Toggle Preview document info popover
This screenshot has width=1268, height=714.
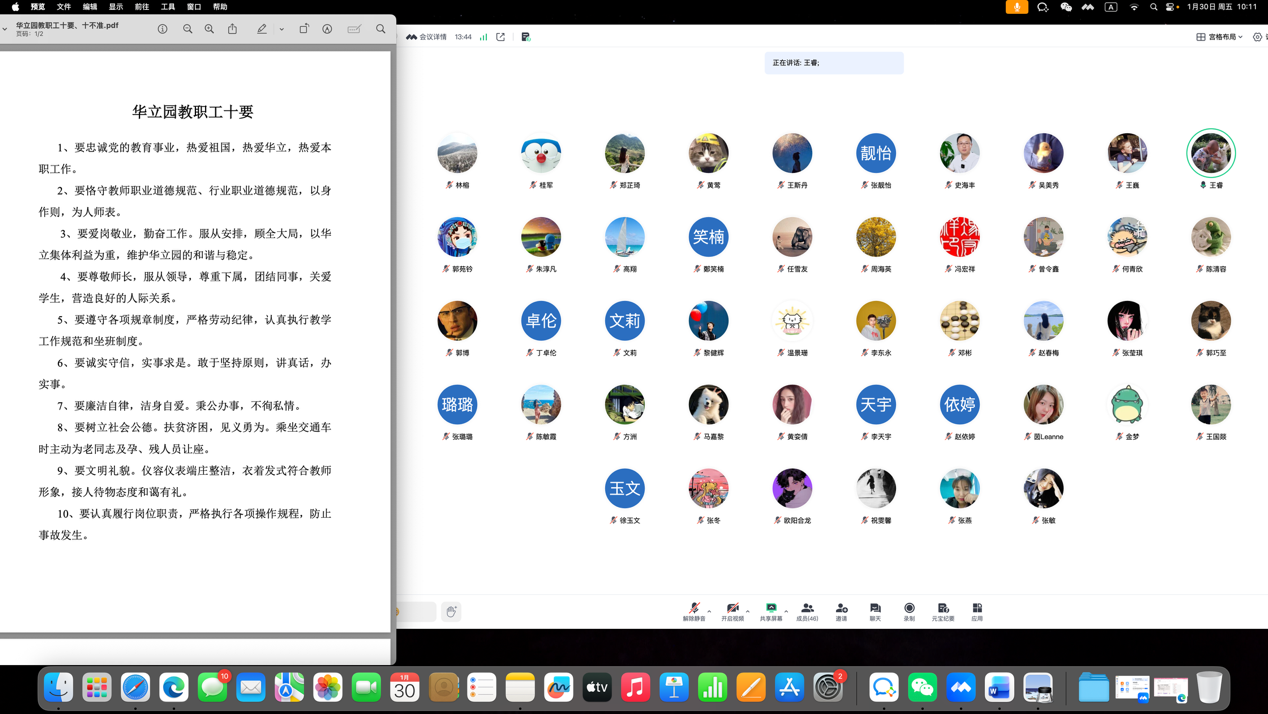(161, 29)
